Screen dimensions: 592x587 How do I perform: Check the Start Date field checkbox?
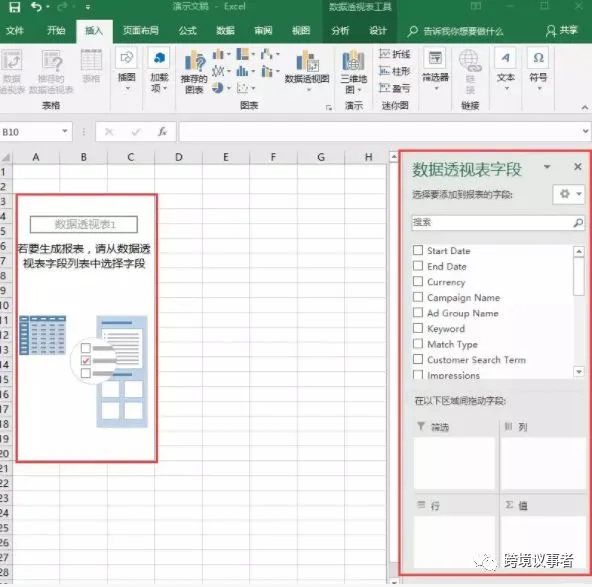pyautogui.click(x=418, y=250)
